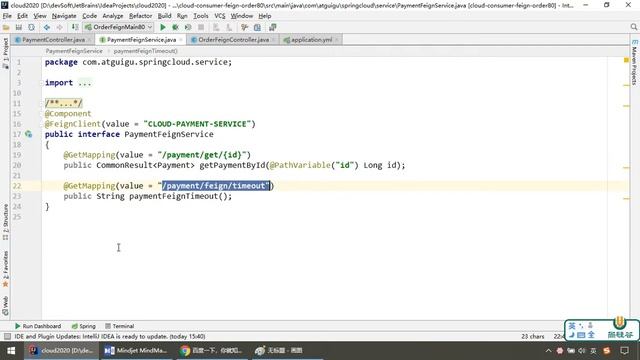Open the File menu
Screen dimensions: 640x360
[x=7, y=16]
